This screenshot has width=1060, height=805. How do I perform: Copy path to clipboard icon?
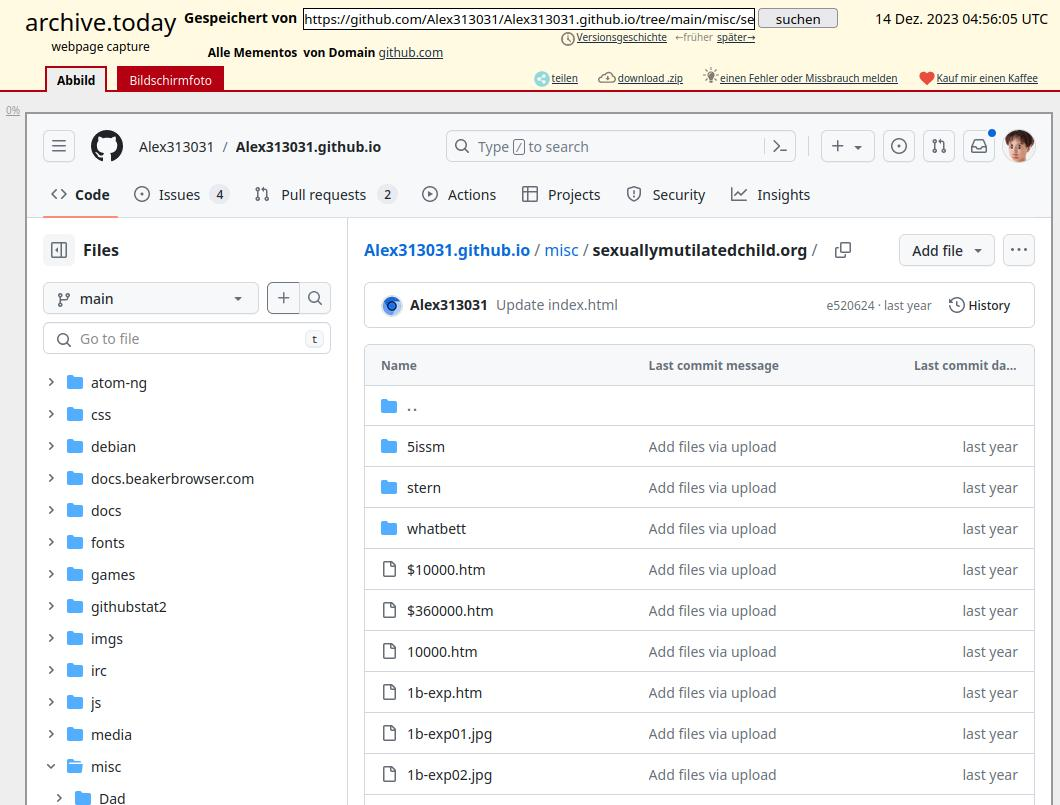pos(842,250)
